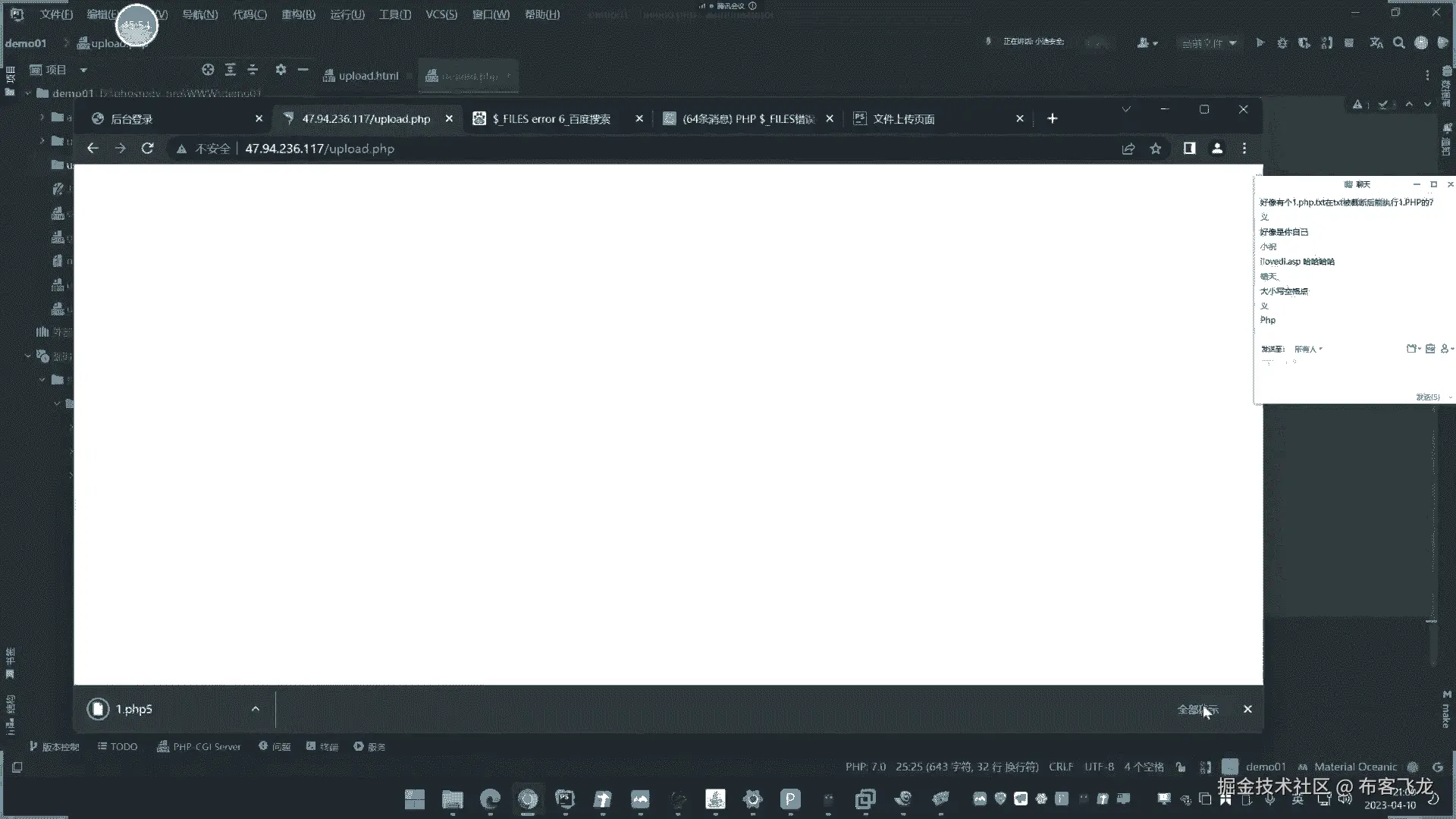
Task: Click 全部显示 in the download bar
Action: [1197, 709]
